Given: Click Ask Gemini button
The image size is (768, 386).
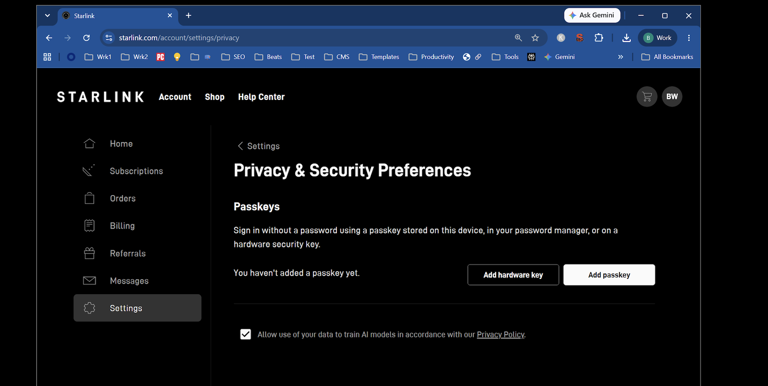Looking at the screenshot, I should point(592,15).
